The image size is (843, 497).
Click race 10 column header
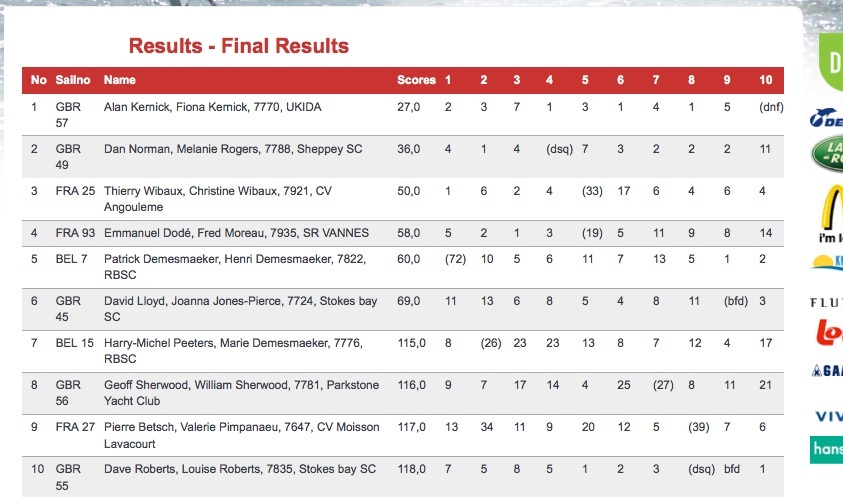766,80
